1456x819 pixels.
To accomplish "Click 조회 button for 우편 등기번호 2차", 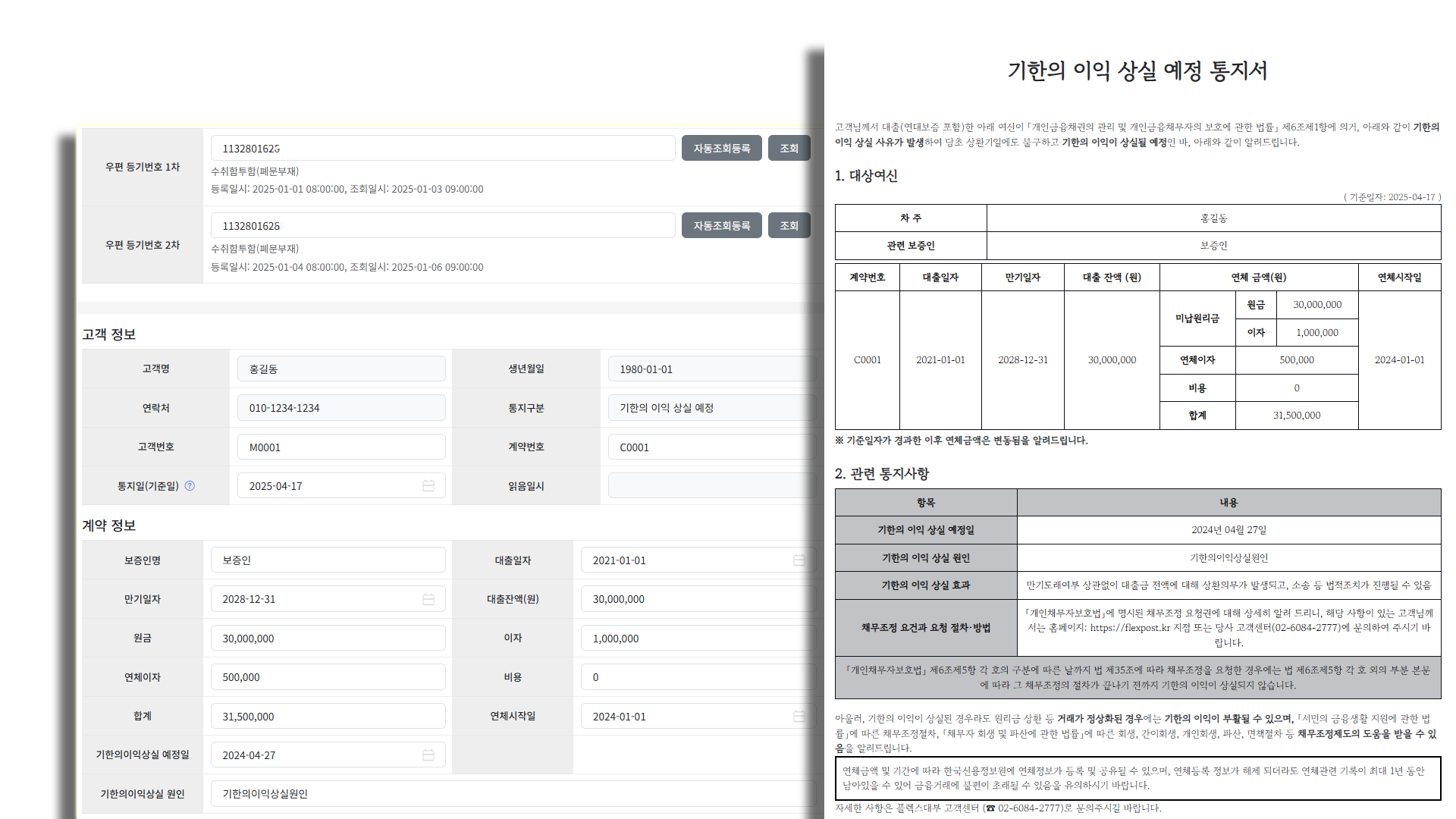I will [x=789, y=226].
